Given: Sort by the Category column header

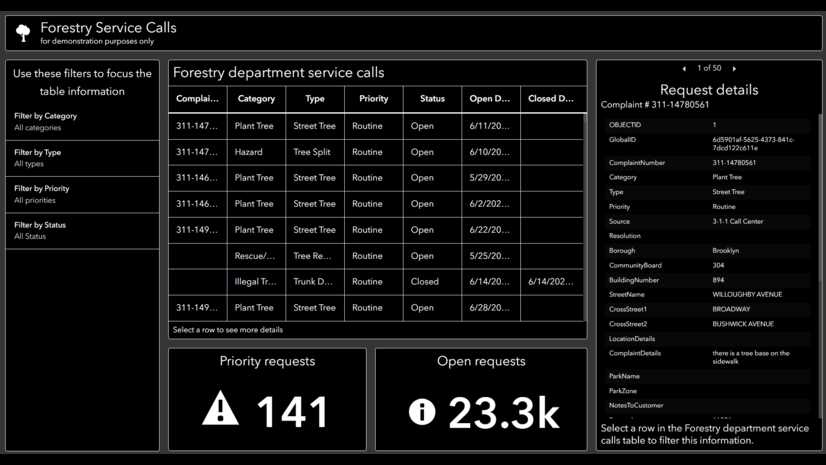Looking at the screenshot, I should pos(257,98).
